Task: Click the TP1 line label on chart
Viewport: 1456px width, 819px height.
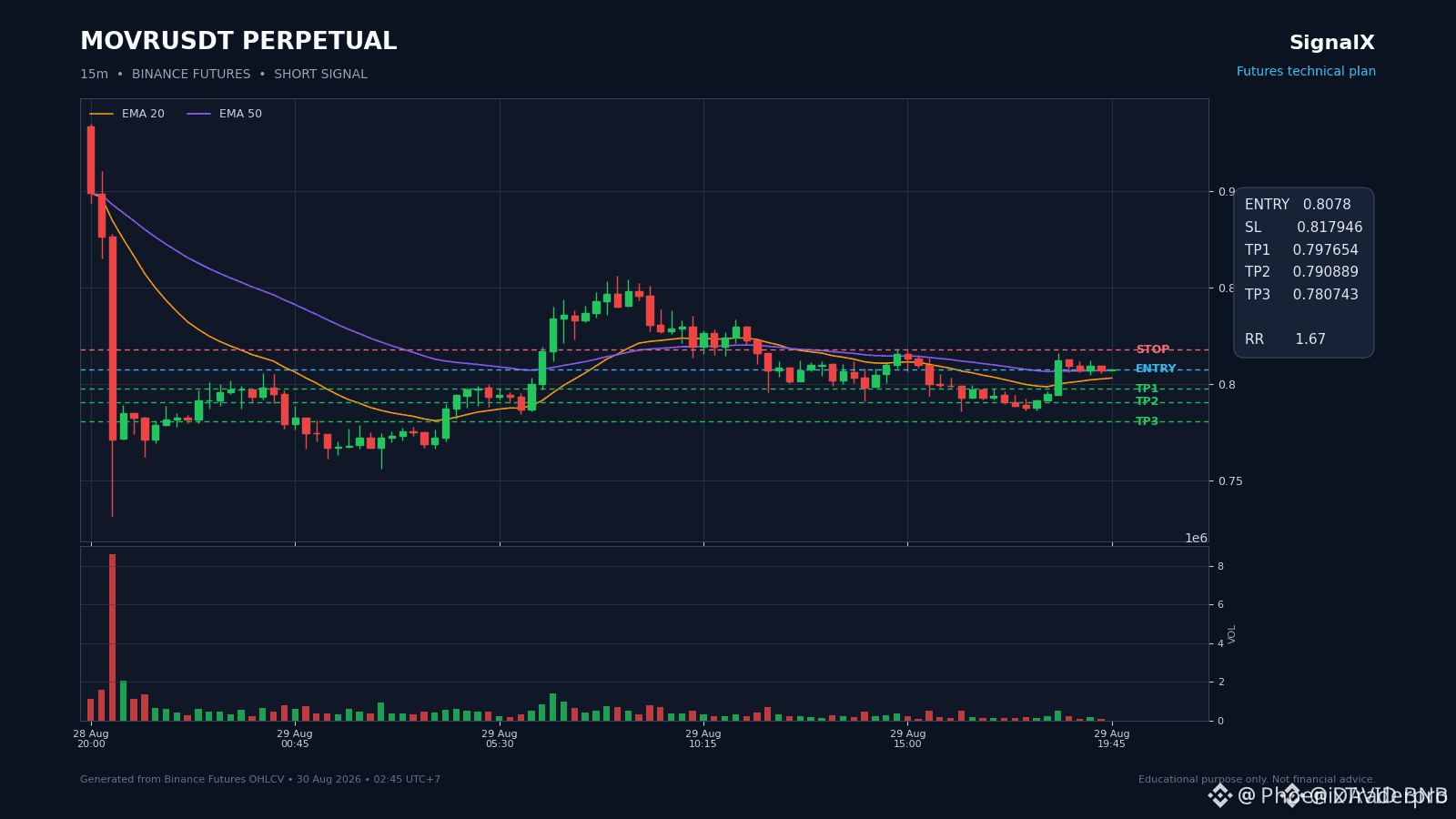Action: 1147,389
